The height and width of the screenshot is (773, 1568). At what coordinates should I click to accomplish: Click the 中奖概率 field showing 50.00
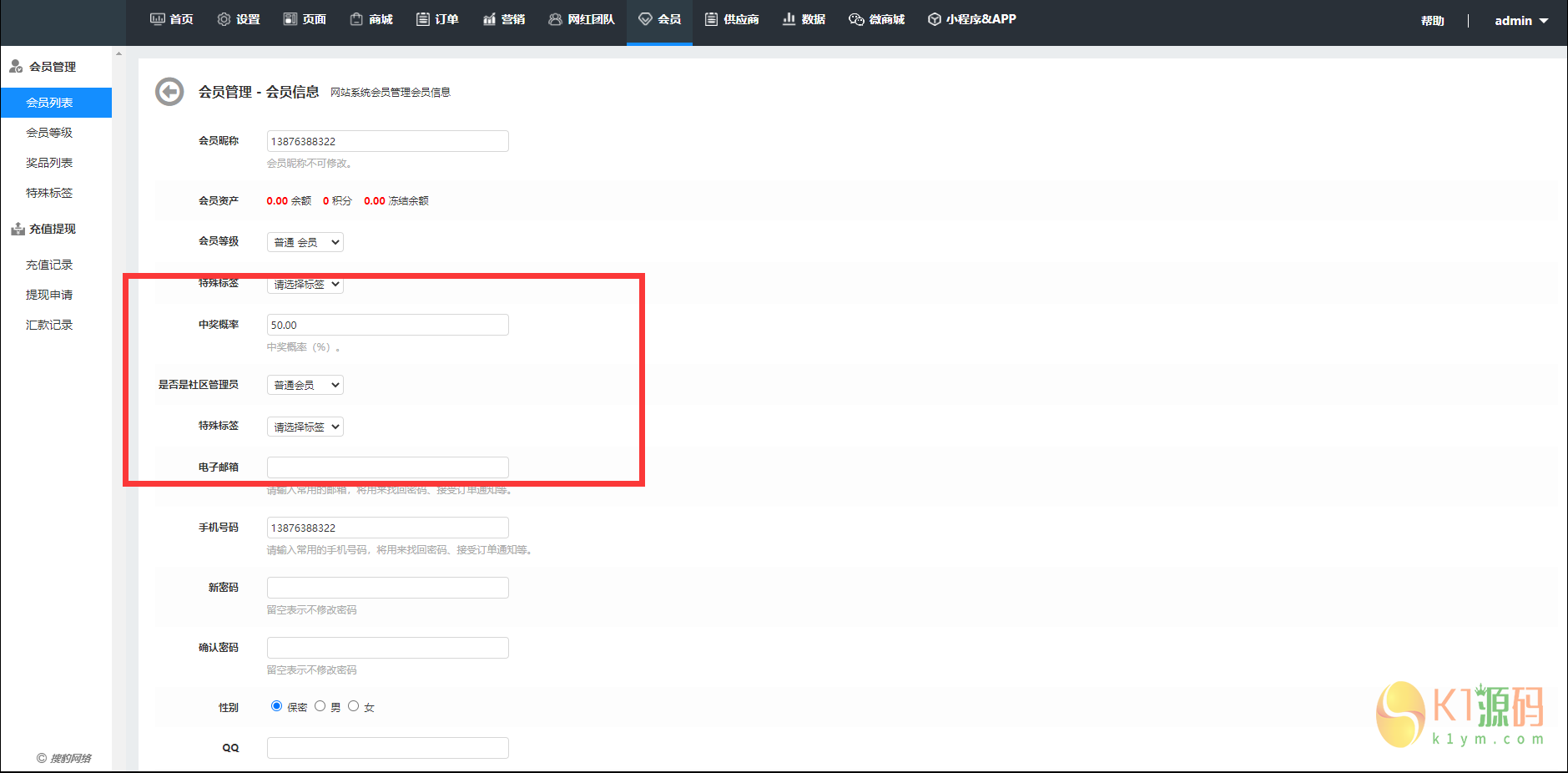388,325
